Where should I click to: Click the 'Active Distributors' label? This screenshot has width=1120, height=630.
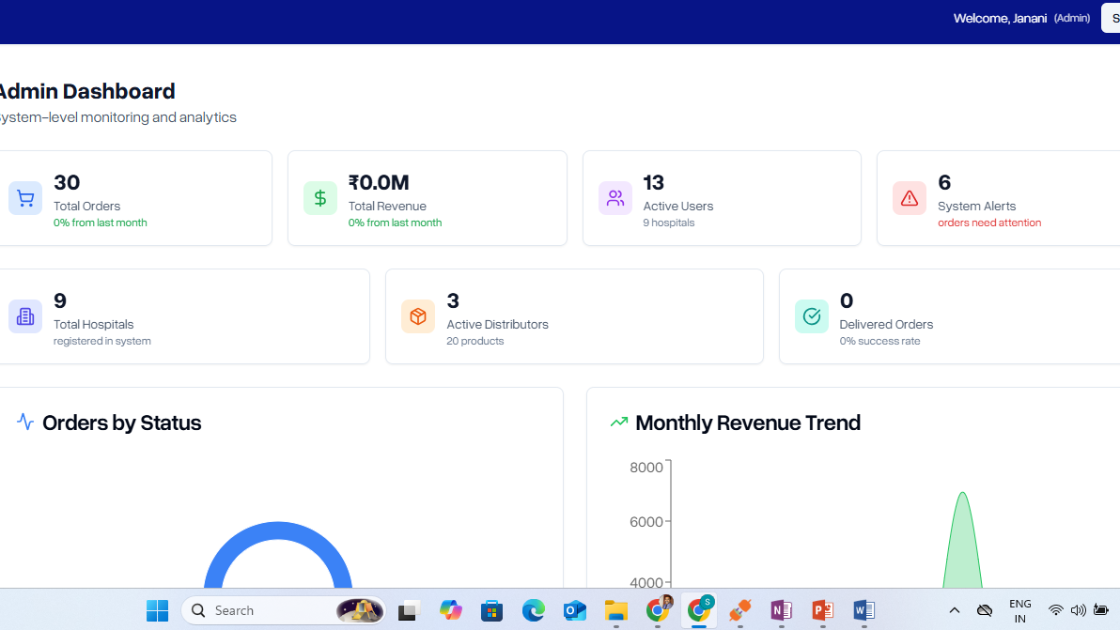click(x=497, y=324)
